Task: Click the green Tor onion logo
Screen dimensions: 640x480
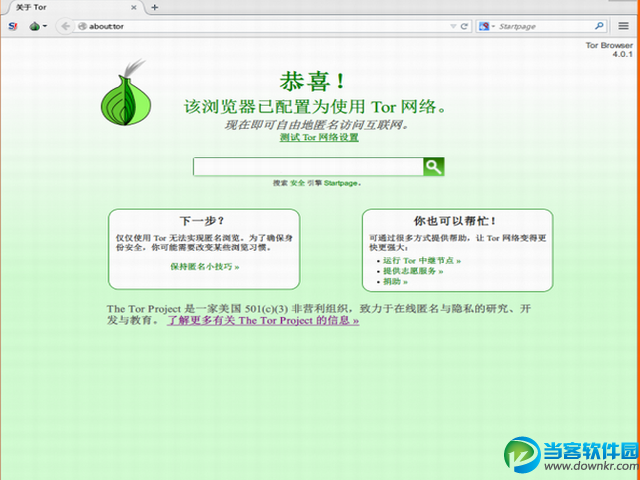Action: (125, 93)
